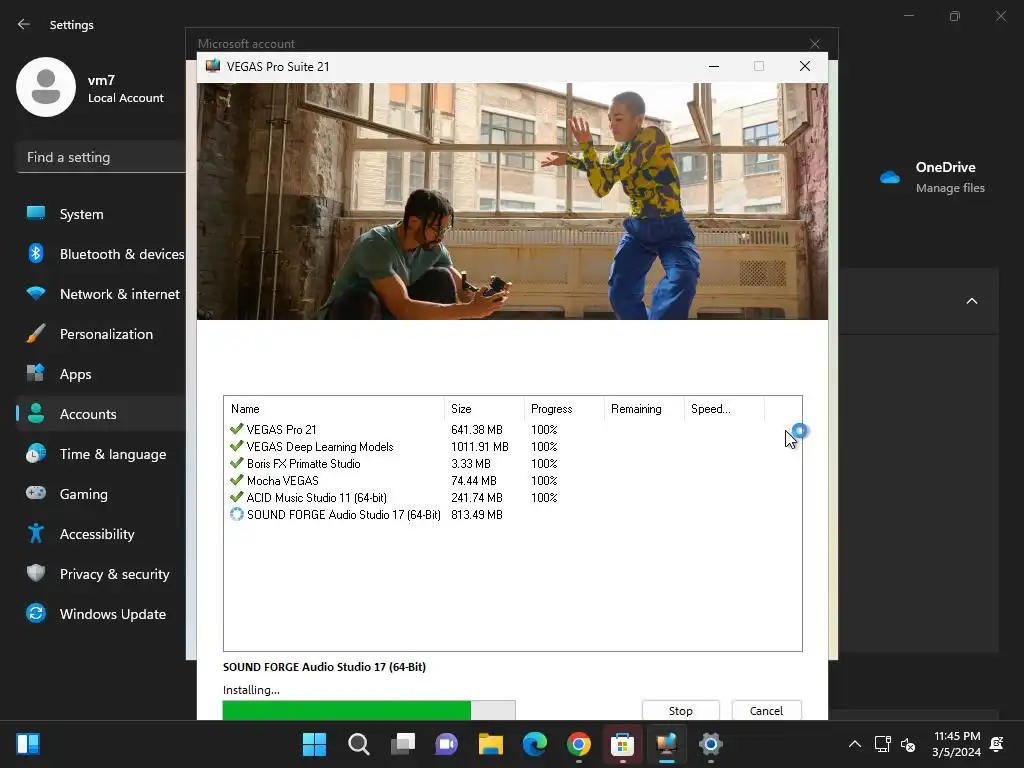
Task: Close the Microsoft account dialog
Action: click(x=814, y=44)
